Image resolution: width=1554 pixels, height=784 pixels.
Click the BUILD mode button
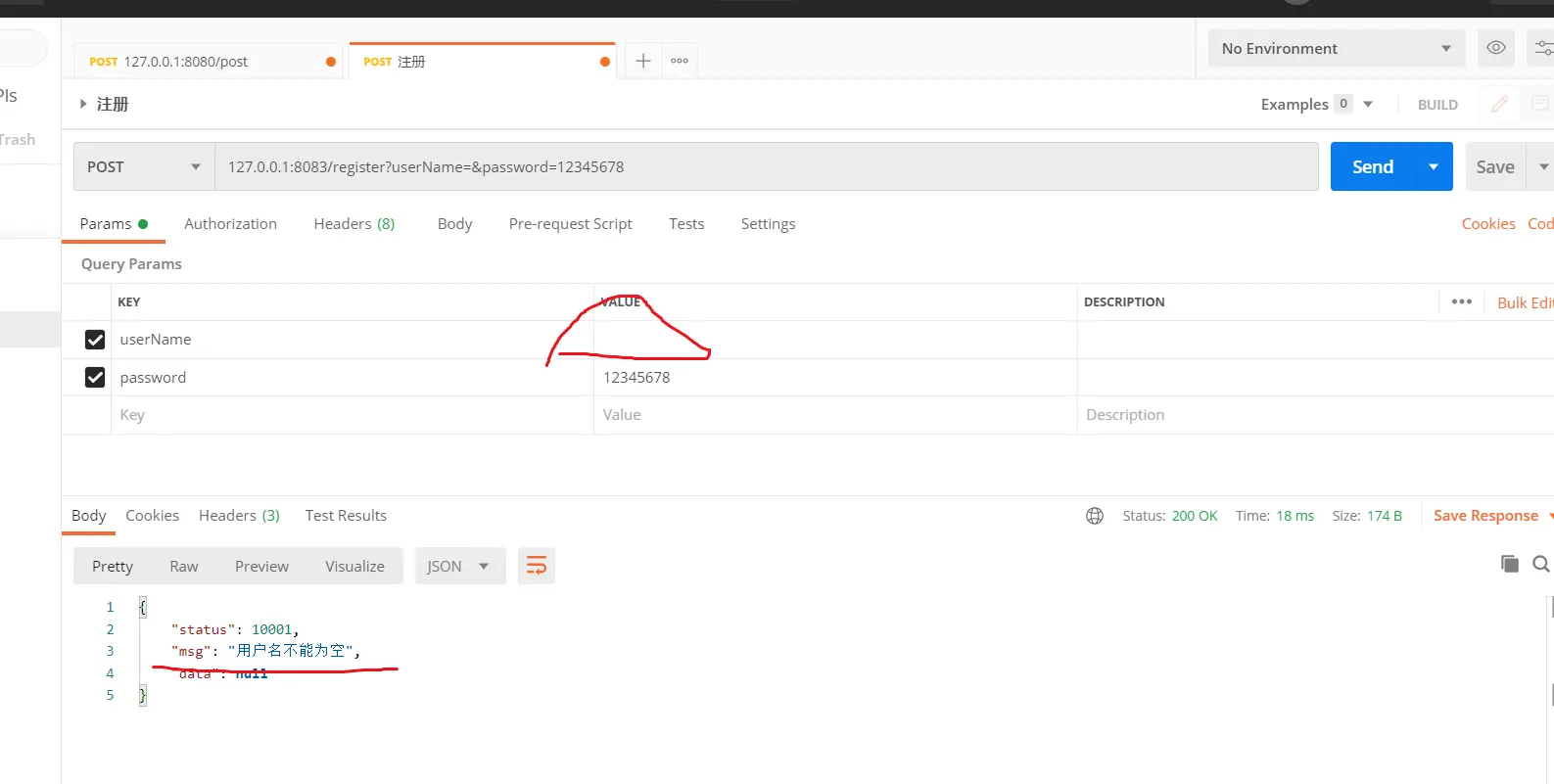pos(1437,105)
